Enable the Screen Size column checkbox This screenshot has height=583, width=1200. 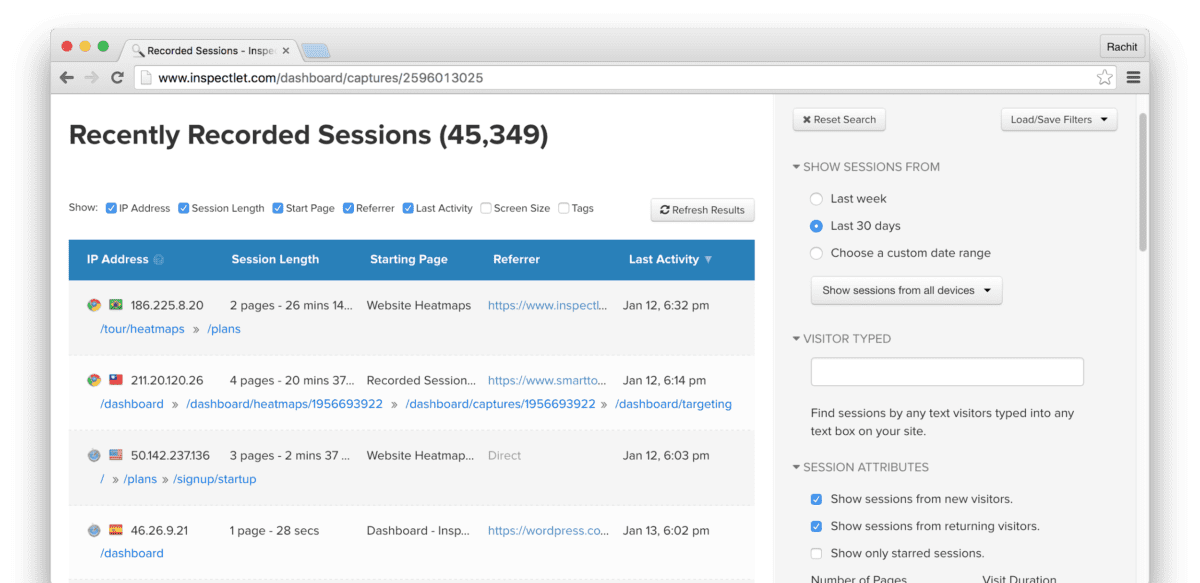tap(486, 208)
